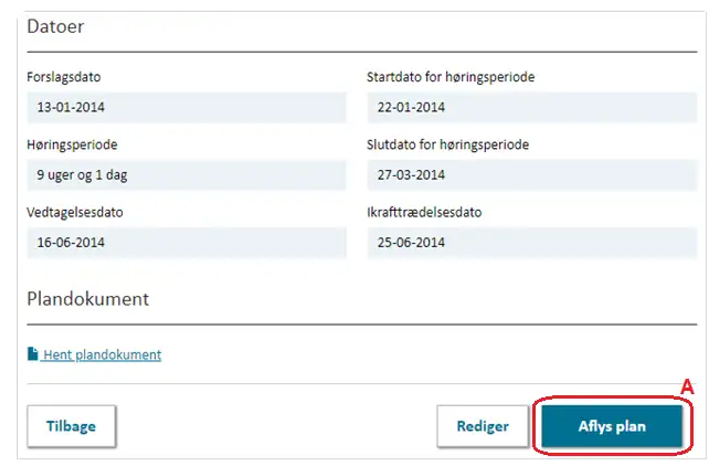This screenshot has width=719, height=463.
Task: Focus the Høringsperiode field with 9 uger og 1 dag
Action: pos(187,175)
